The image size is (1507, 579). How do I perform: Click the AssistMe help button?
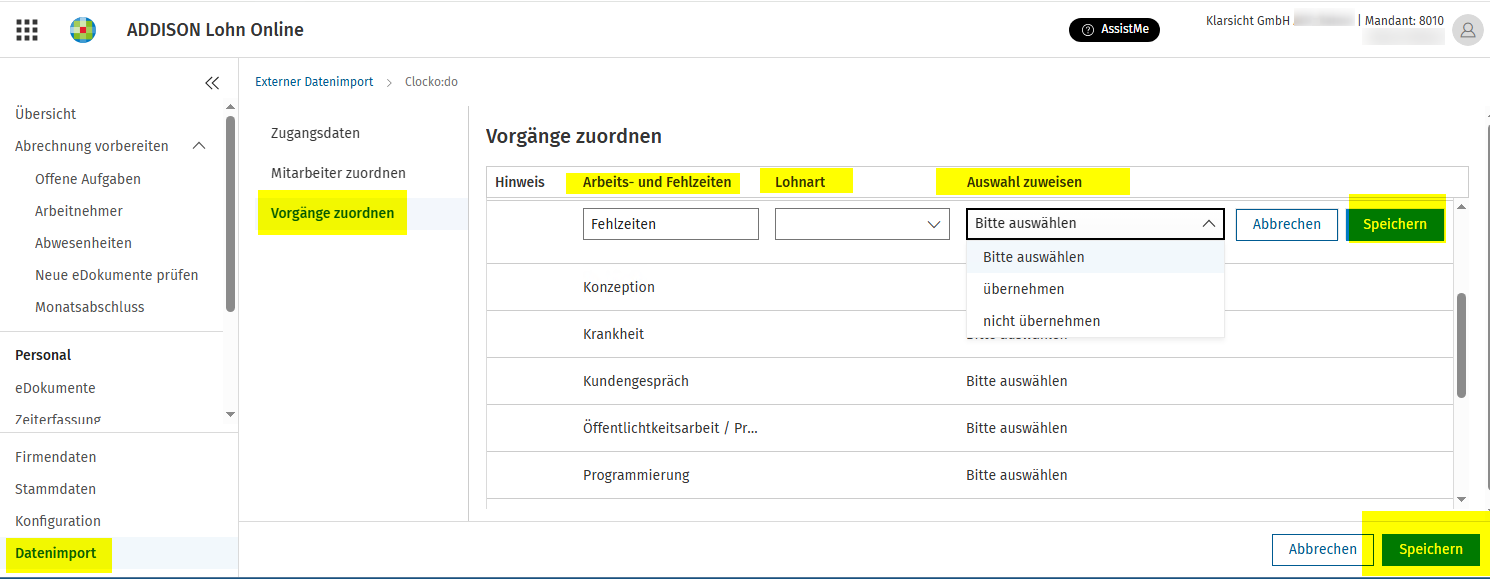[x=1114, y=30]
